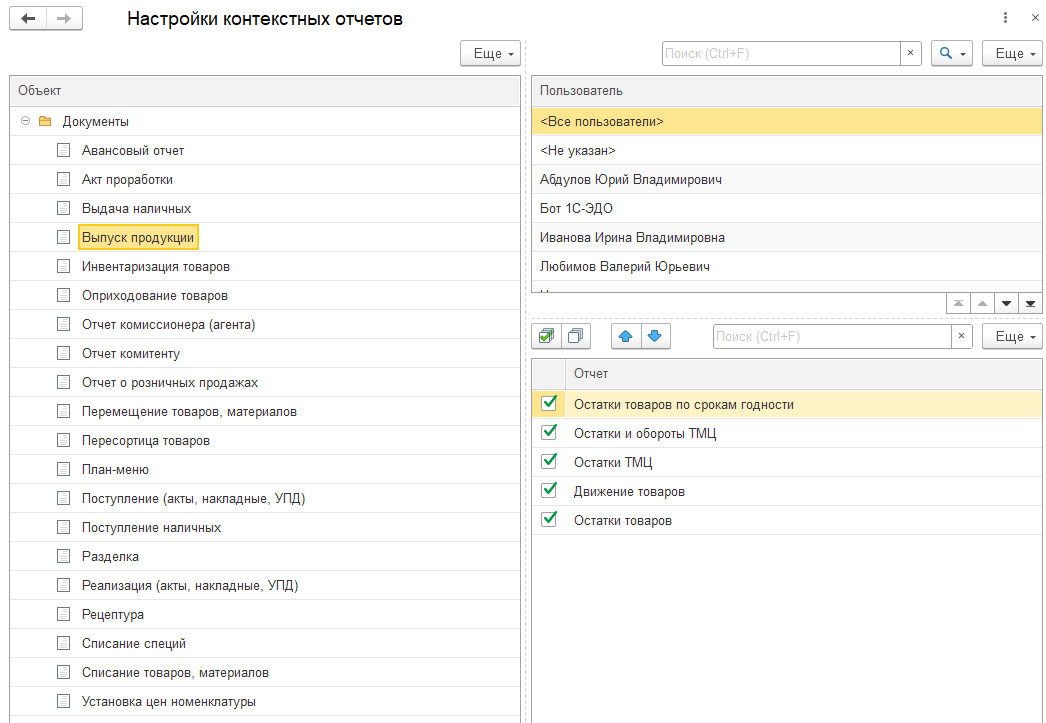Image resolution: width=1046 pixels, height=723 pixels.
Task: Open the 'Еще' menu of the reports panel
Action: pyautogui.click(x=1012, y=337)
